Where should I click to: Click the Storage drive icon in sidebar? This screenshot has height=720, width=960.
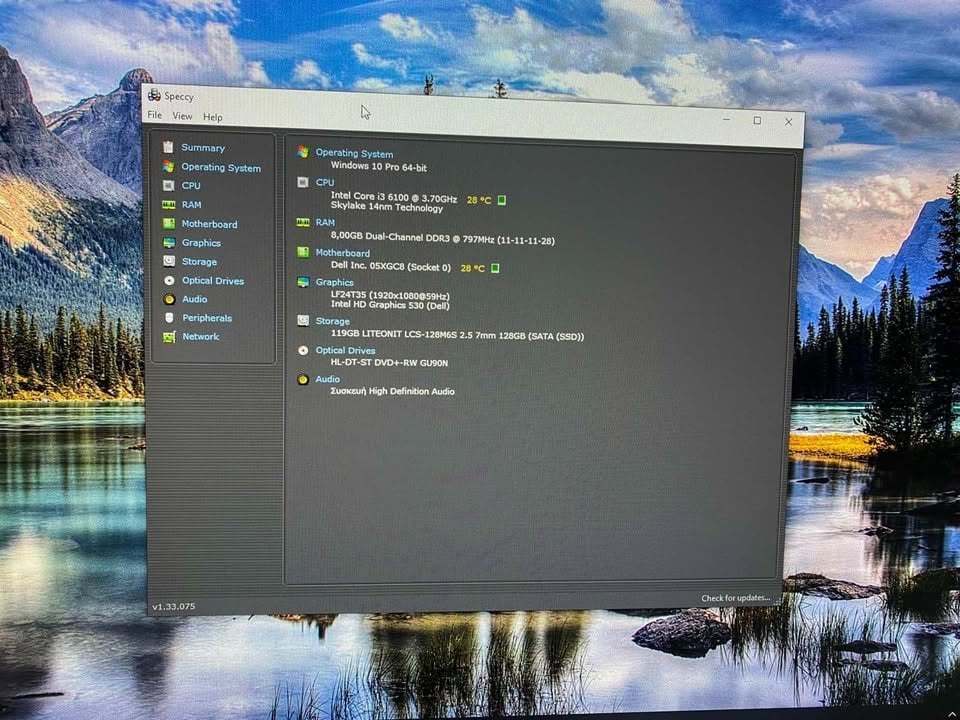(x=169, y=261)
